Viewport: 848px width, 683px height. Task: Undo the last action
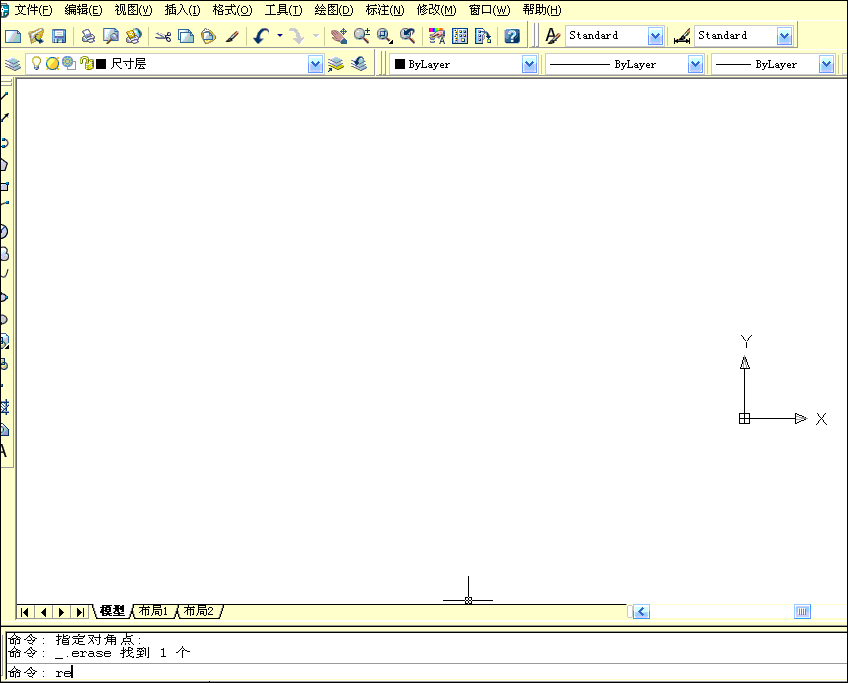coord(262,36)
